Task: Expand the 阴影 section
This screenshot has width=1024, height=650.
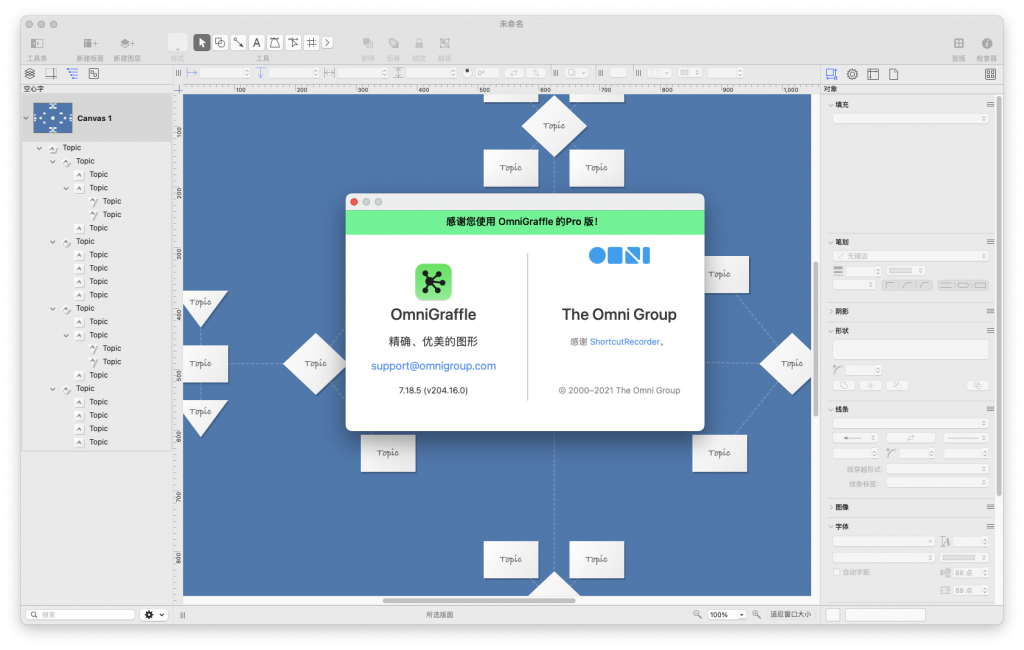Action: [x=831, y=312]
